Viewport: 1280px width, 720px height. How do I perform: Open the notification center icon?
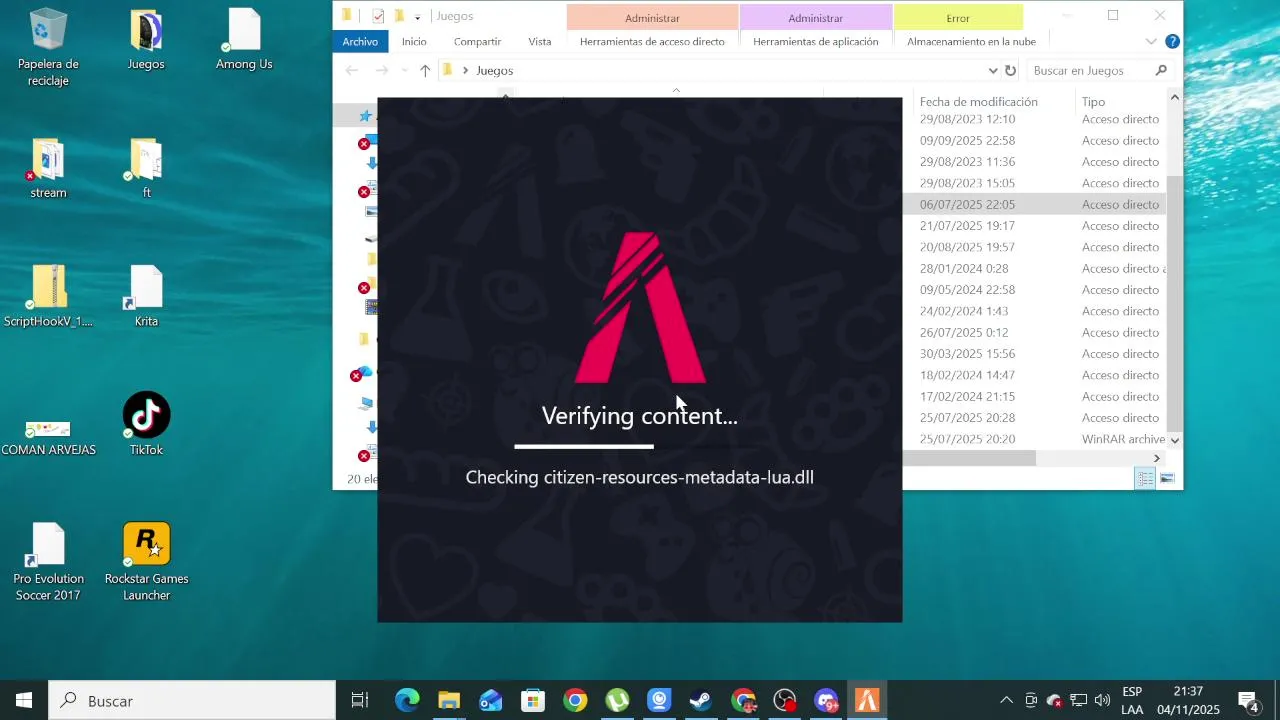tap(1248, 701)
